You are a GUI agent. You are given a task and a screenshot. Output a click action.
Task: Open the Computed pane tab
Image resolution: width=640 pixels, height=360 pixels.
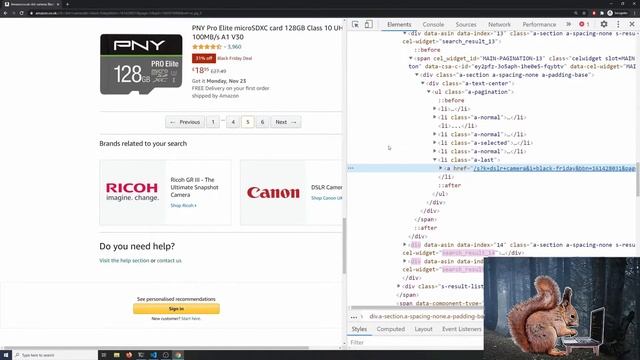pos(391,329)
